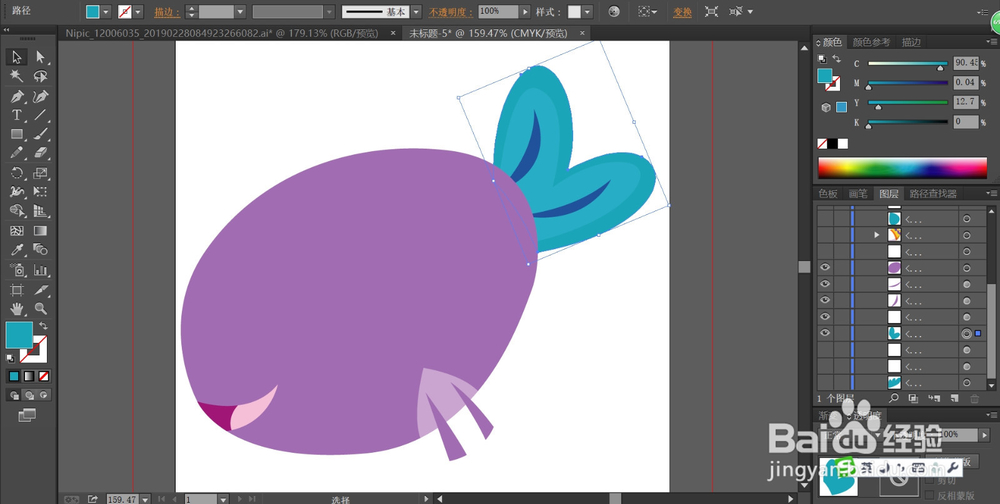The image size is (1000, 504).
Task: Expand the sublayer with the orange thumbnail
Action: [878, 235]
